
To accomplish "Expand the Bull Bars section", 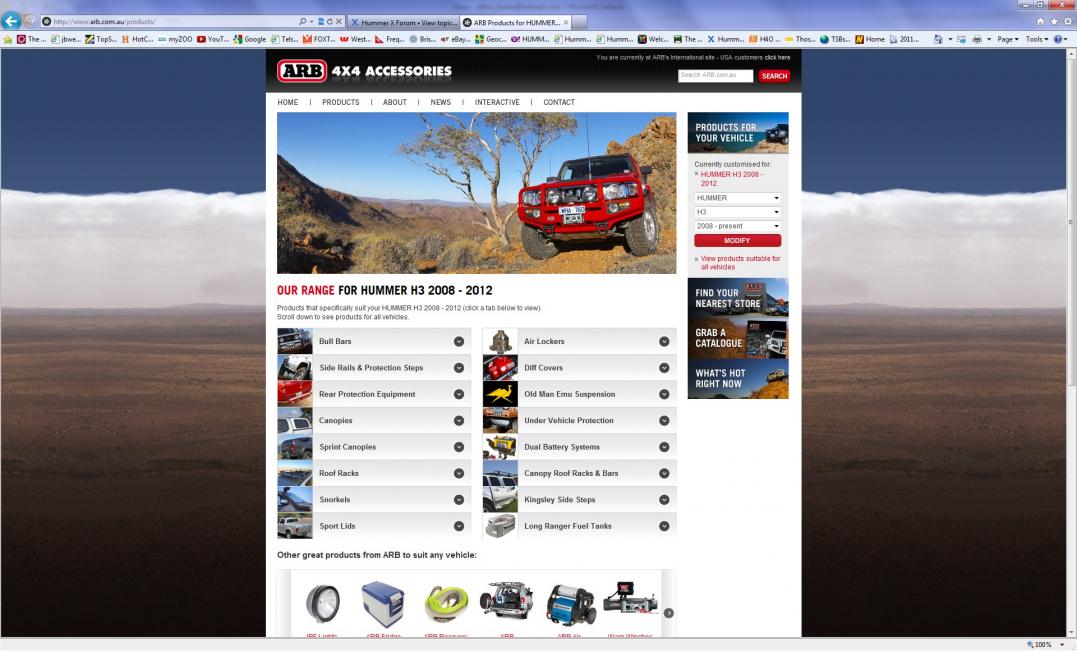I will 459,341.
